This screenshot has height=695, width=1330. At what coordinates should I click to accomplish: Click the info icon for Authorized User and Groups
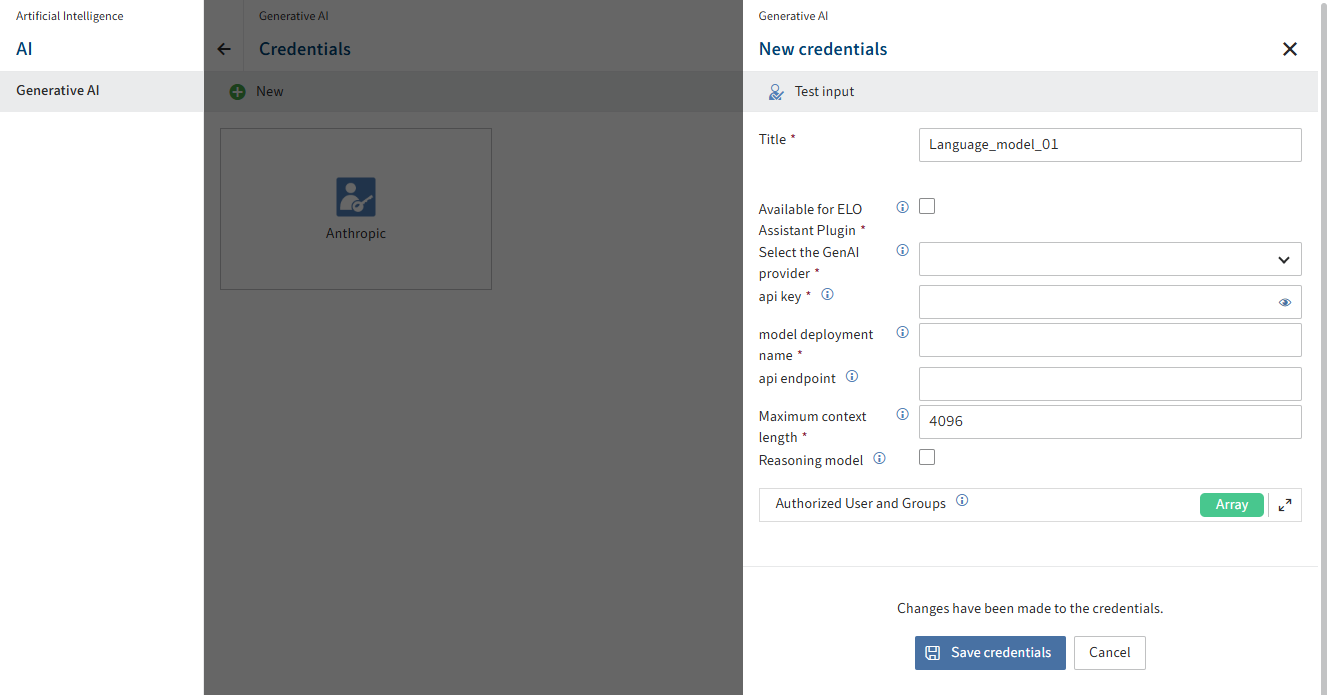pos(962,500)
